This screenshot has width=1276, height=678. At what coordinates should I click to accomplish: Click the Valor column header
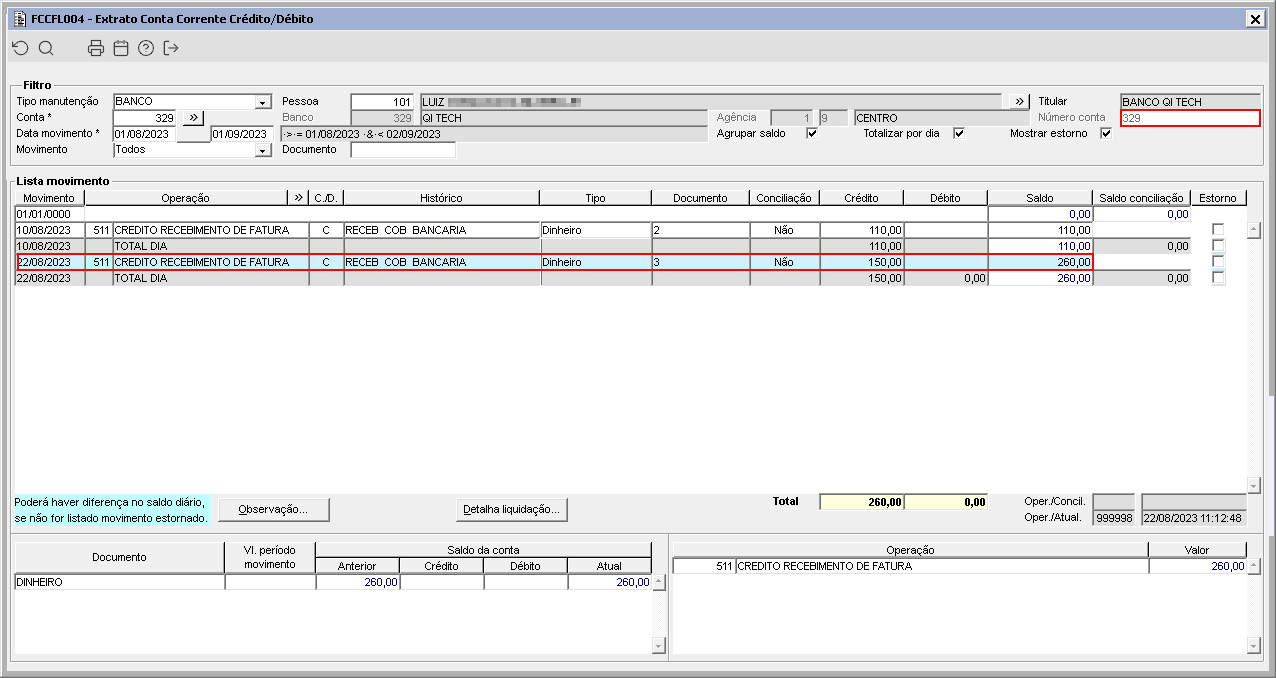pyautogui.click(x=1197, y=550)
